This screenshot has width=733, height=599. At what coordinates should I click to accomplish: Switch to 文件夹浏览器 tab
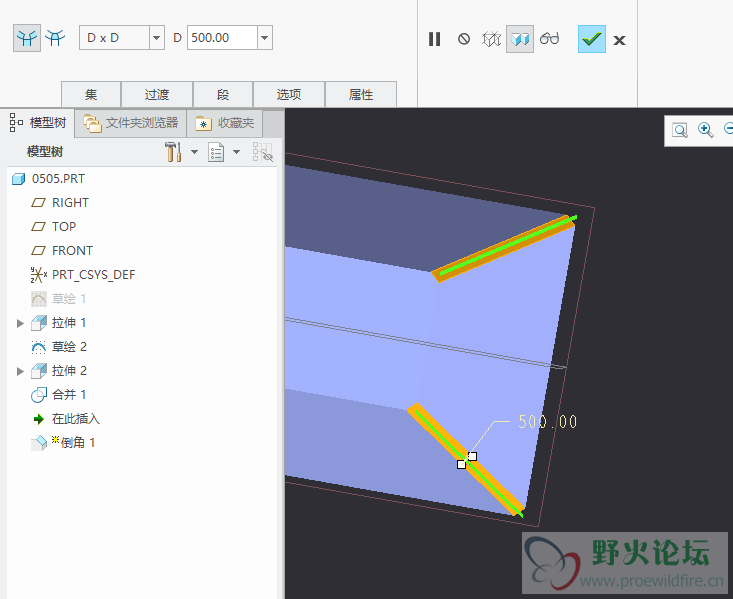(x=132, y=123)
